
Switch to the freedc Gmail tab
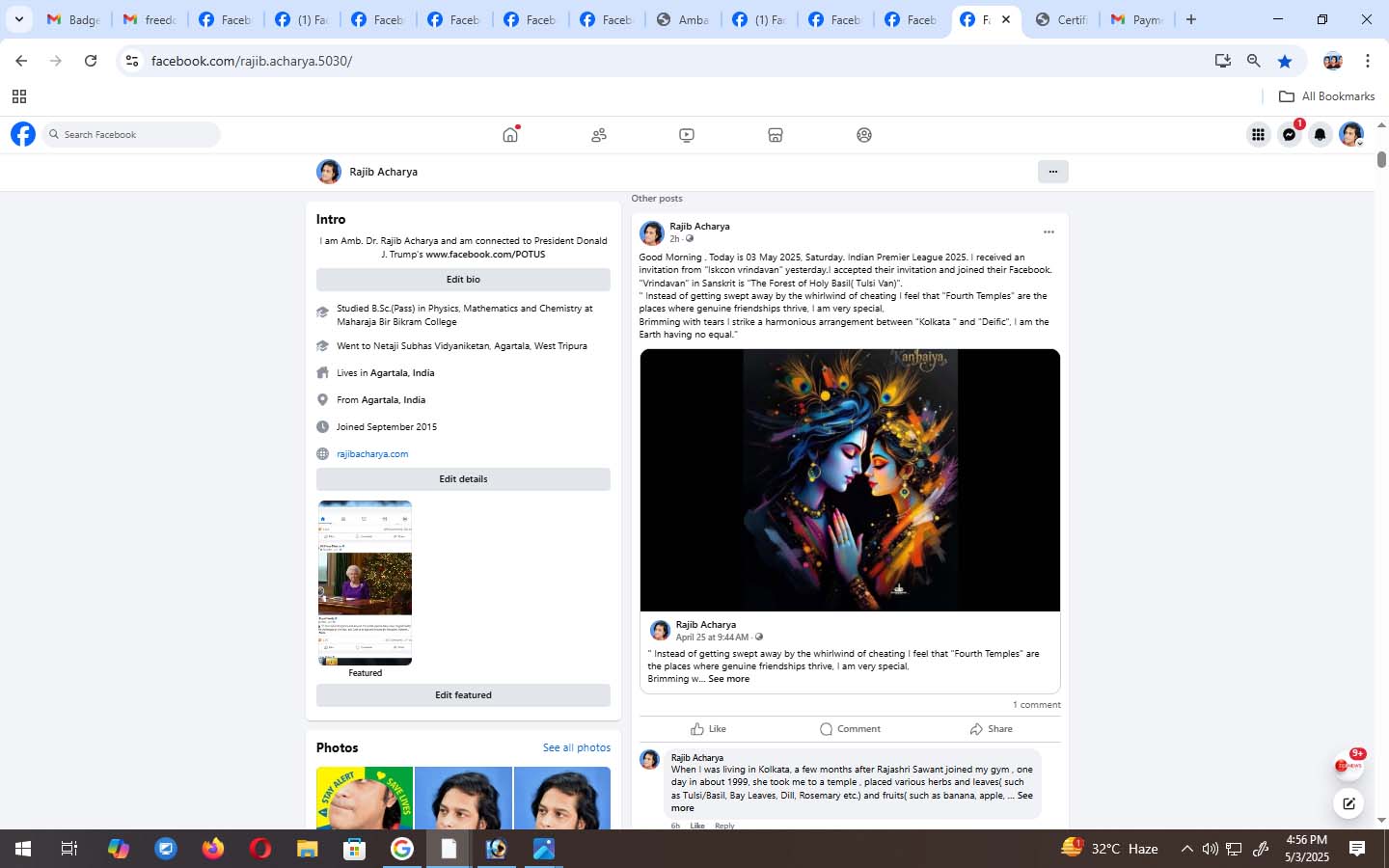150,19
